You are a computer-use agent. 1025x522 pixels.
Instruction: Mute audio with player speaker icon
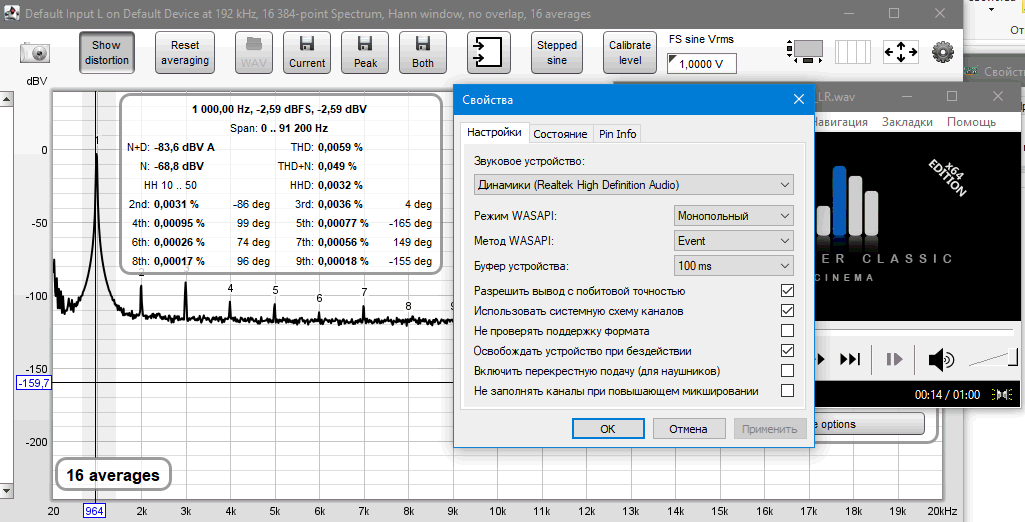[941, 359]
